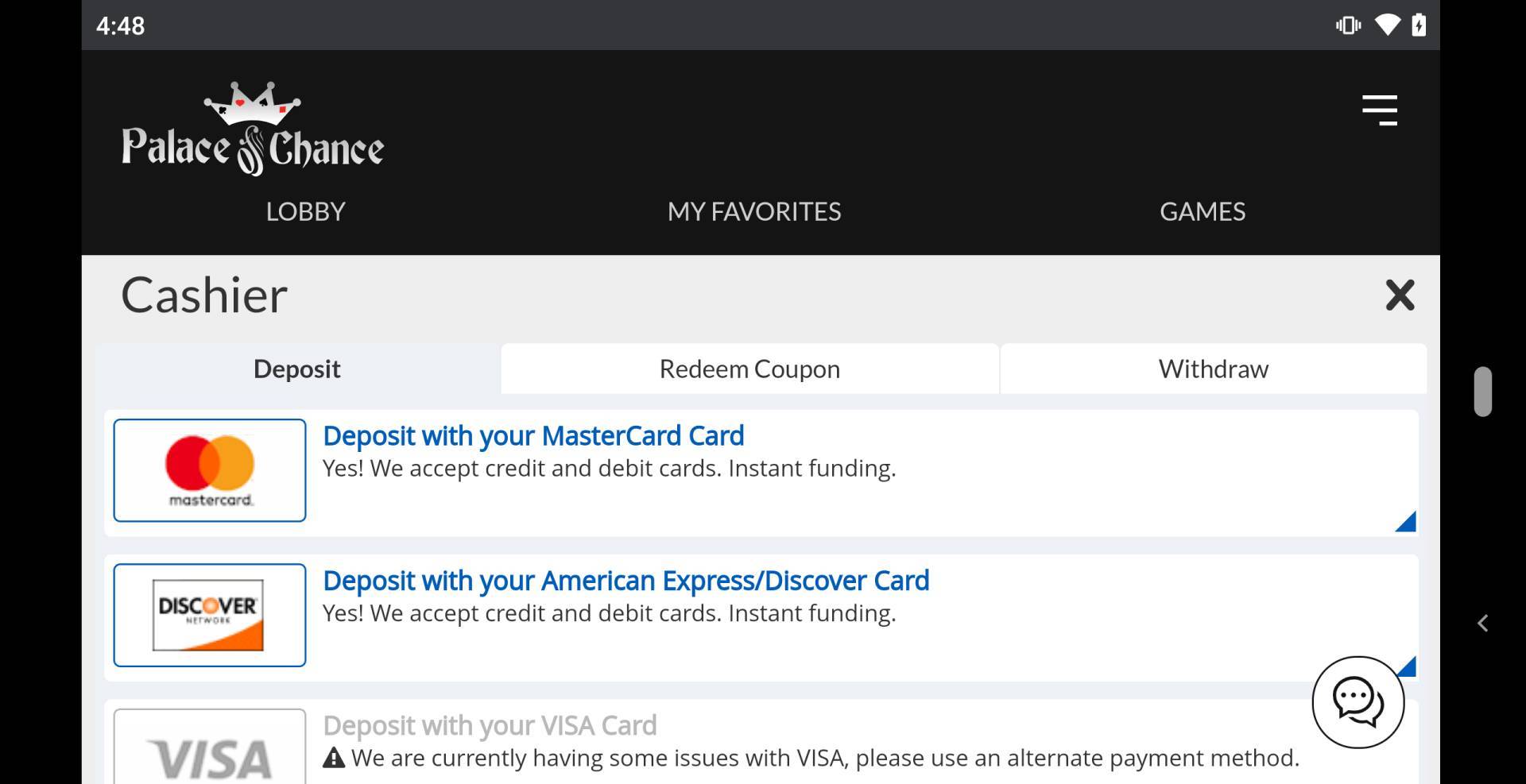Open My Favorites
Image resolution: width=1526 pixels, height=784 pixels.
[x=753, y=211]
